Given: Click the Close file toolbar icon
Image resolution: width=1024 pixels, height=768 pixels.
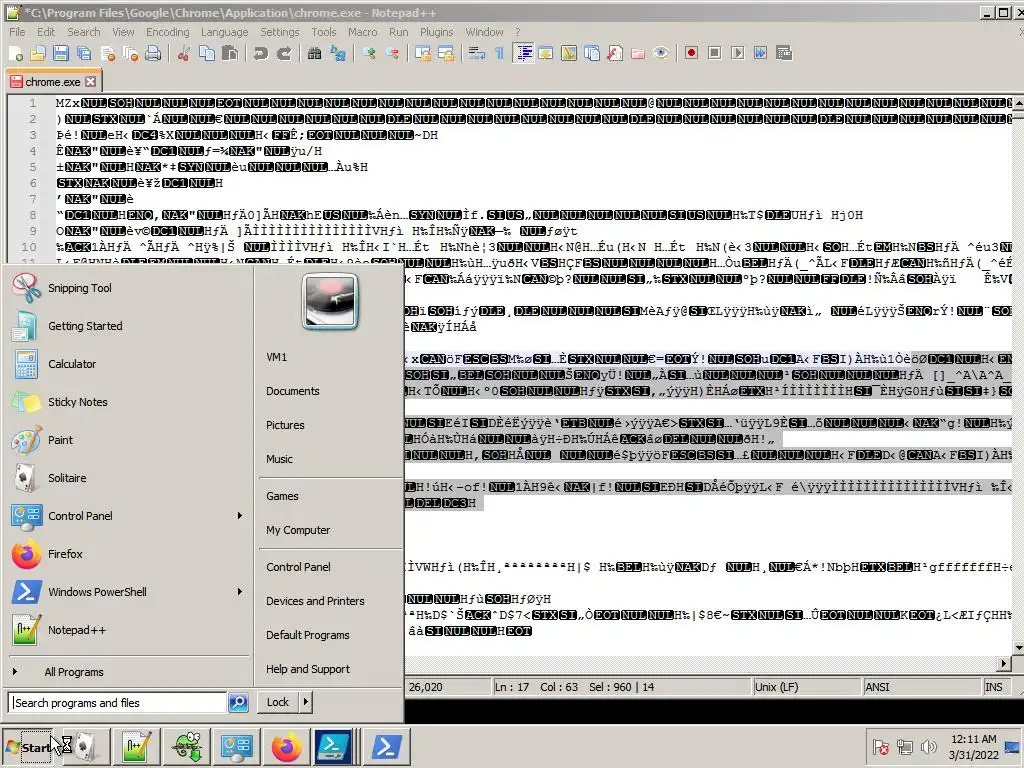Looking at the screenshot, I should click(107, 53).
